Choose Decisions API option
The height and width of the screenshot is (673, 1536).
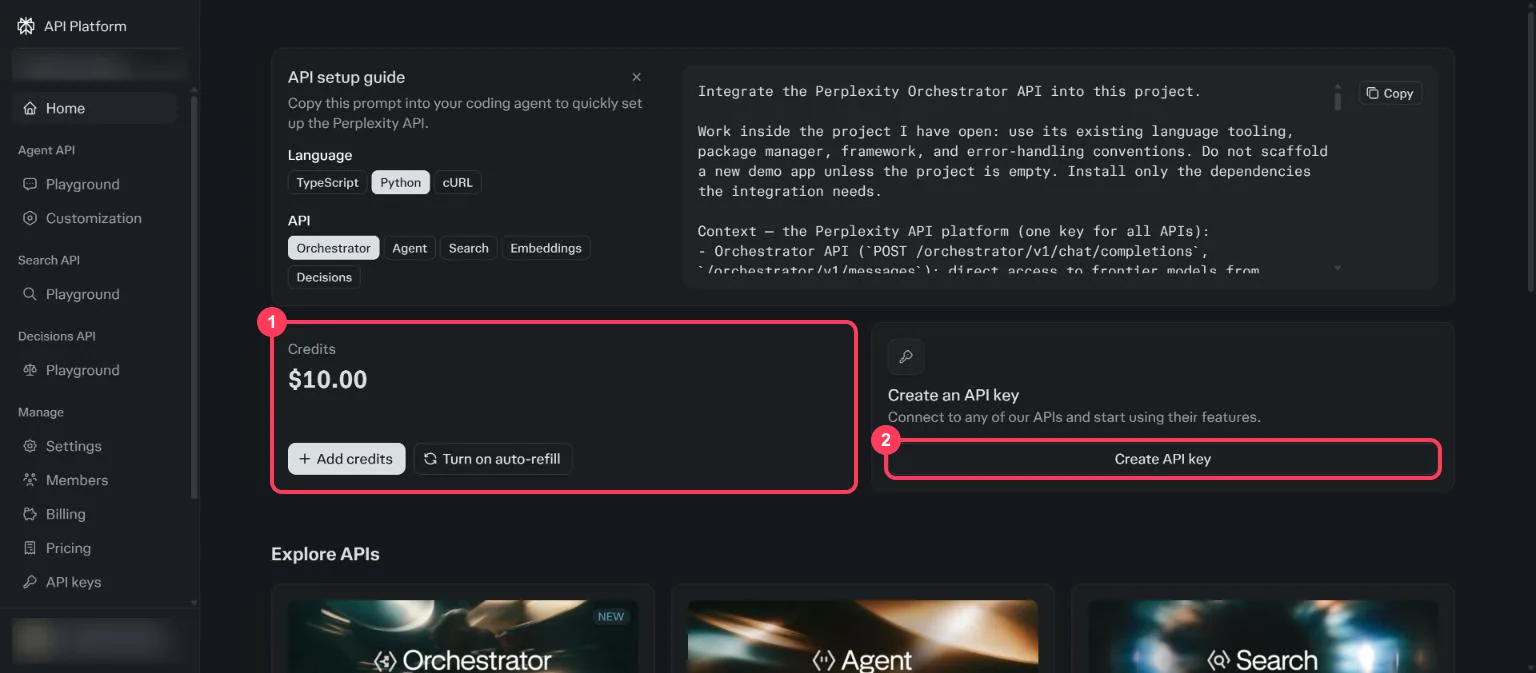pyautogui.click(x=324, y=277)
